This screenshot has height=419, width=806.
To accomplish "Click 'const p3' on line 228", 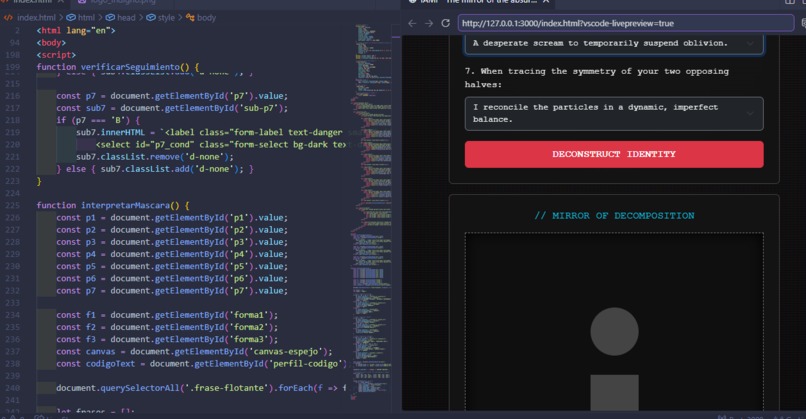I will pyautogui.click(x=172, y=242).
